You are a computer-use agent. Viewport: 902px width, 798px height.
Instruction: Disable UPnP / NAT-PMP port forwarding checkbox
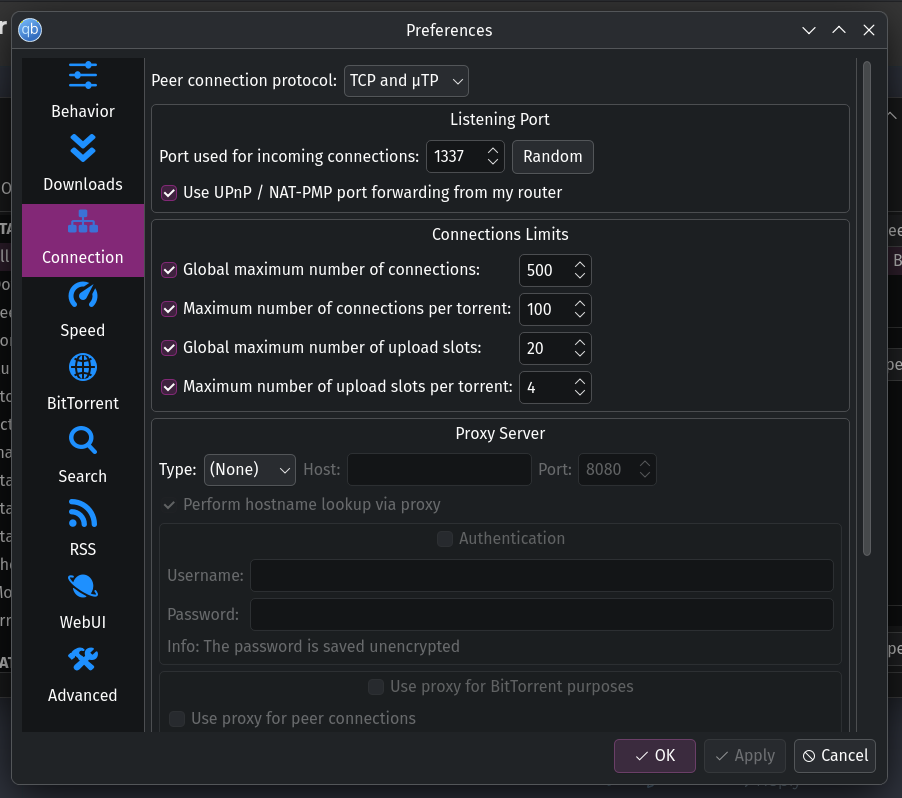169,192
